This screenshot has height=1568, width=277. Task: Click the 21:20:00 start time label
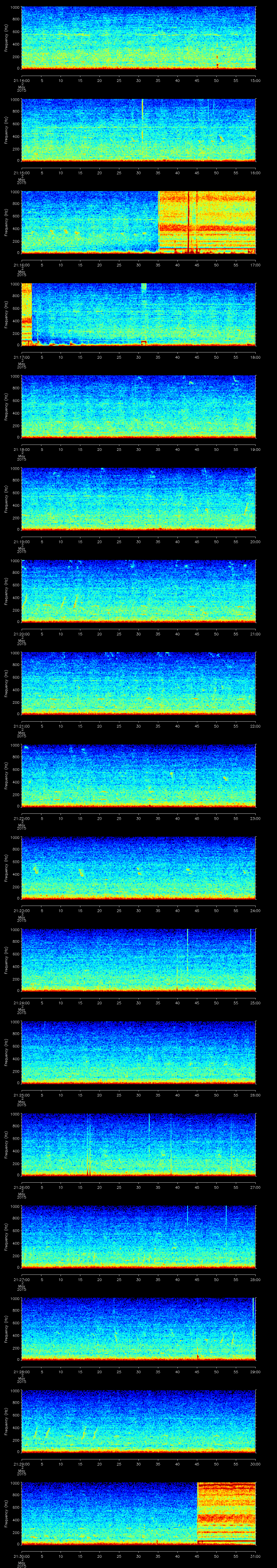pos(21,634)
